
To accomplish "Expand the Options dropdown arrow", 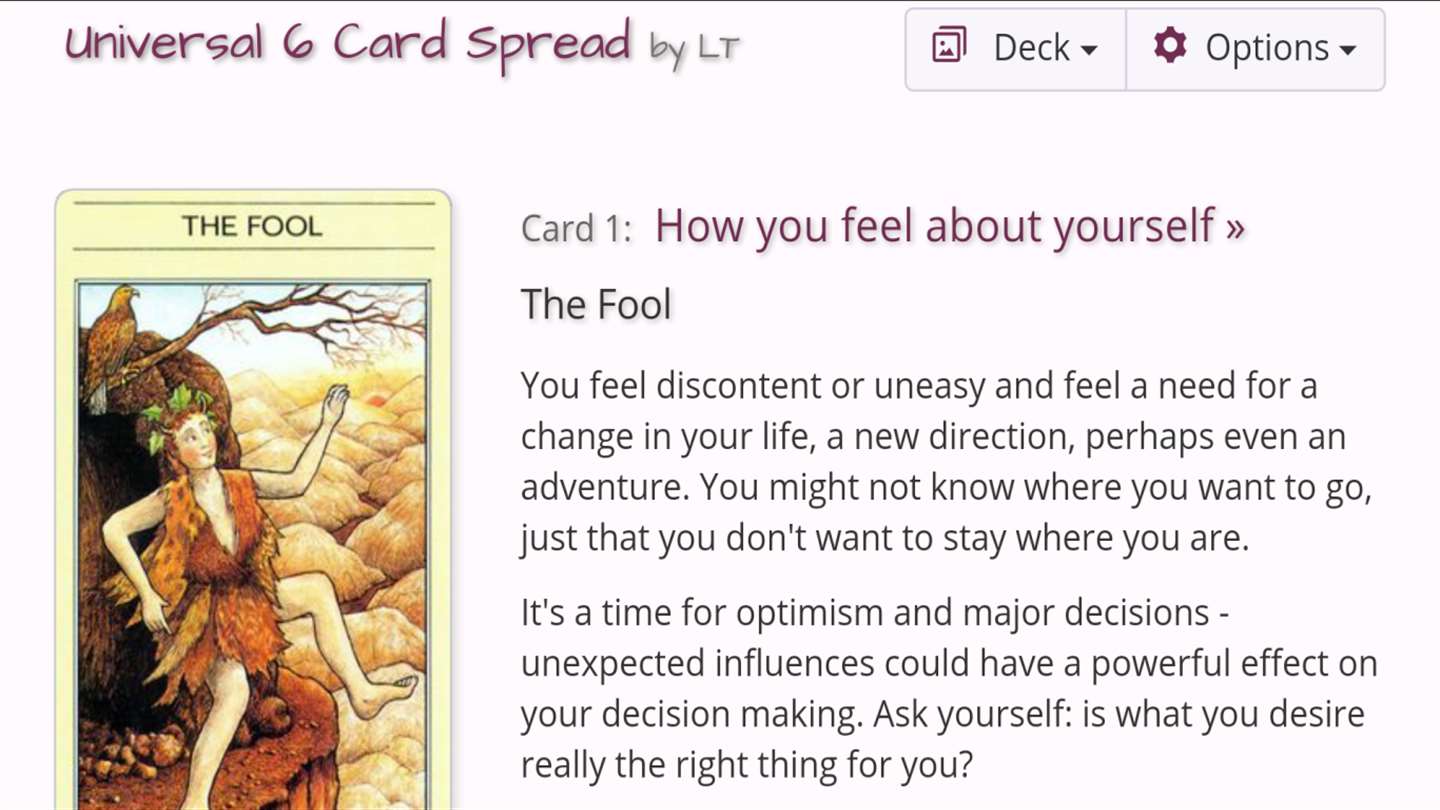I will [1347, 50].
